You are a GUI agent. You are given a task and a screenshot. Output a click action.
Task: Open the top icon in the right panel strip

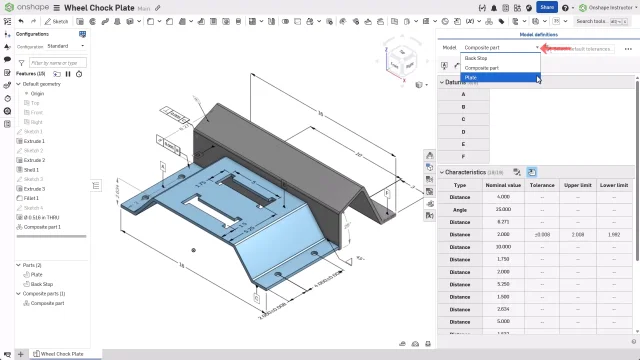pos(429,156)
